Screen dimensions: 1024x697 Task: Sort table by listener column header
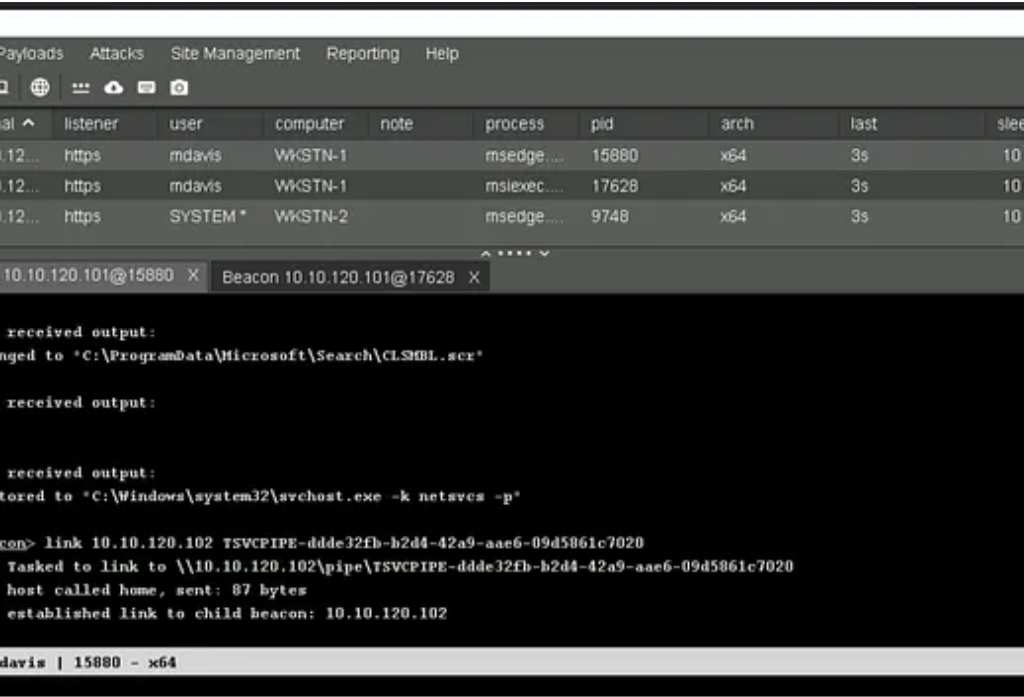tap(91, 124)
